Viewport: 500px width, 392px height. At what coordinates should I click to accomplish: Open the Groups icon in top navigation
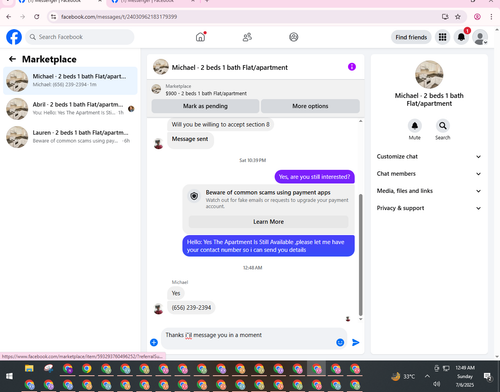pyautogui.click(x=293, y=37)
